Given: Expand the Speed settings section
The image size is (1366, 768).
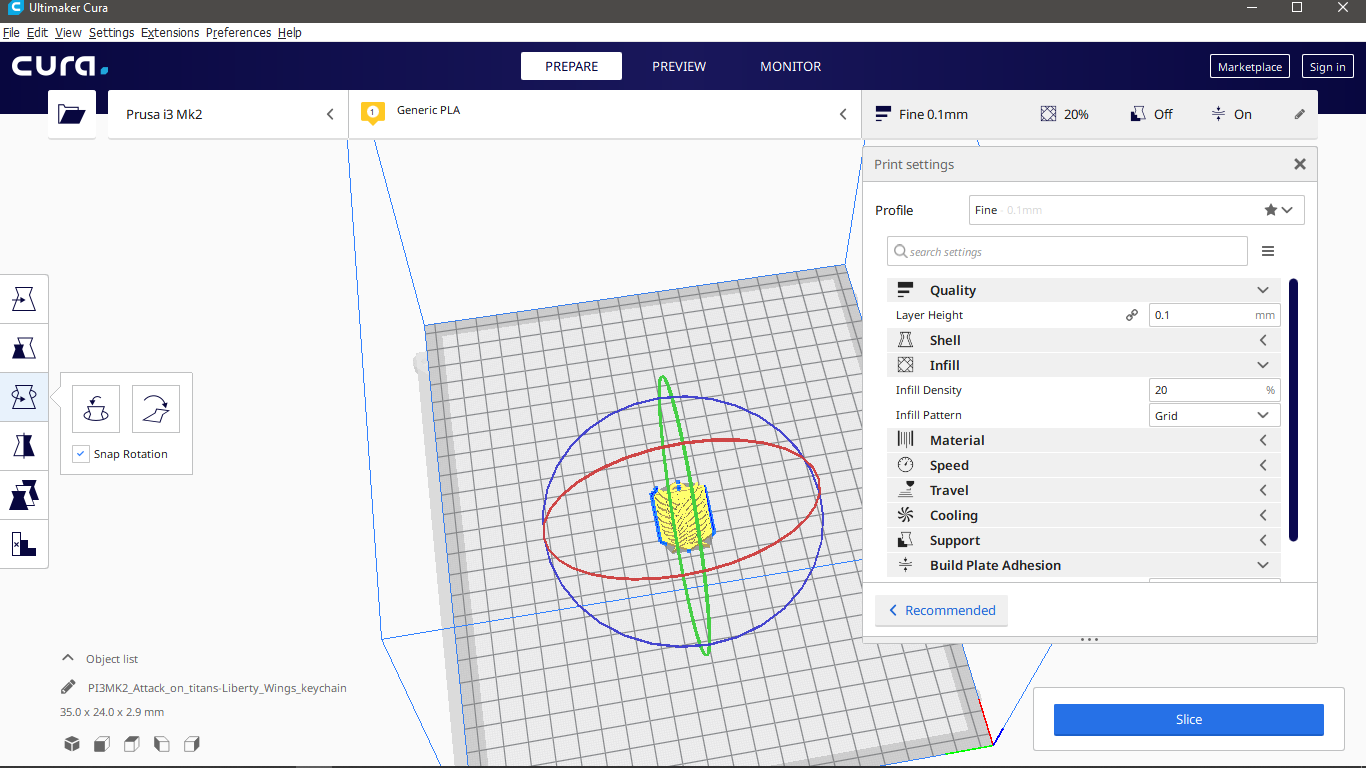Looking at the screenshot, I should tap(1083, 465).
